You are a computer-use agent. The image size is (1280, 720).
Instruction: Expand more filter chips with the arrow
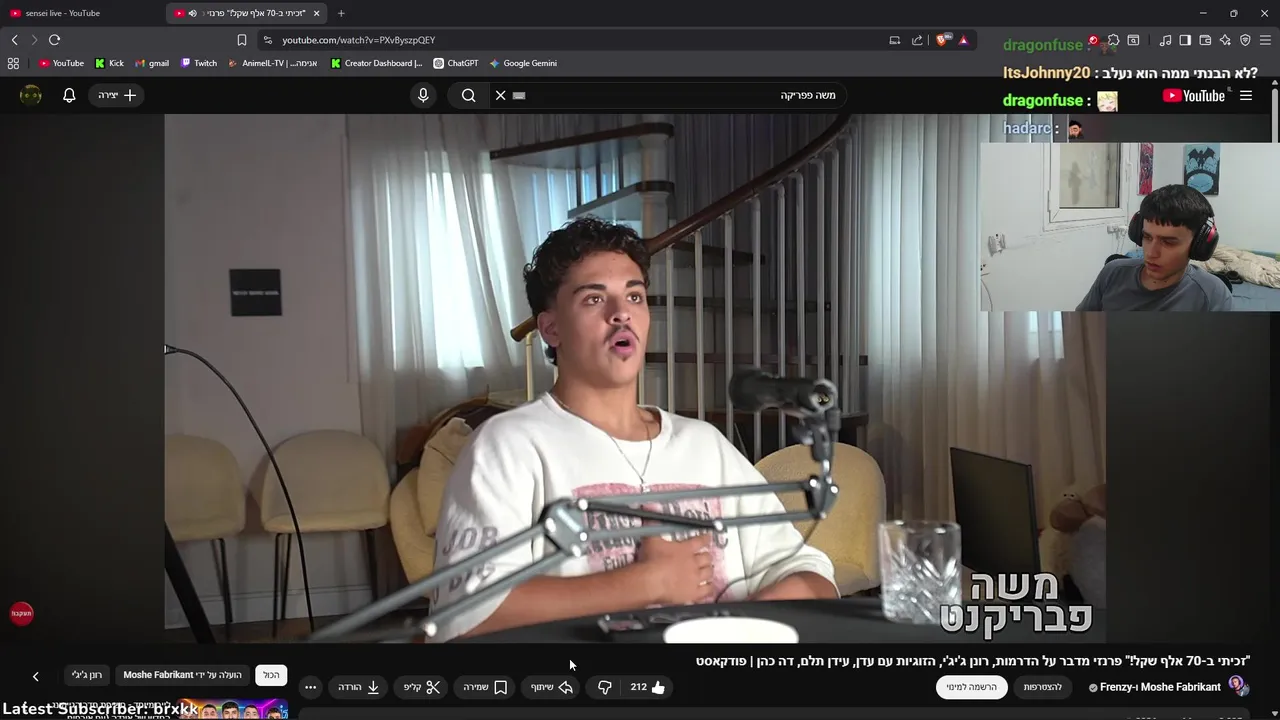pos(35,677)
